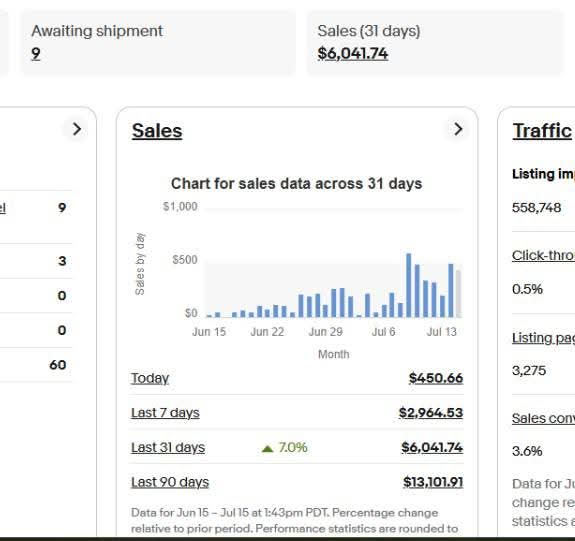Open the Sales heading link
Screen dimensions: 575x541
click(x=157, y=131)
